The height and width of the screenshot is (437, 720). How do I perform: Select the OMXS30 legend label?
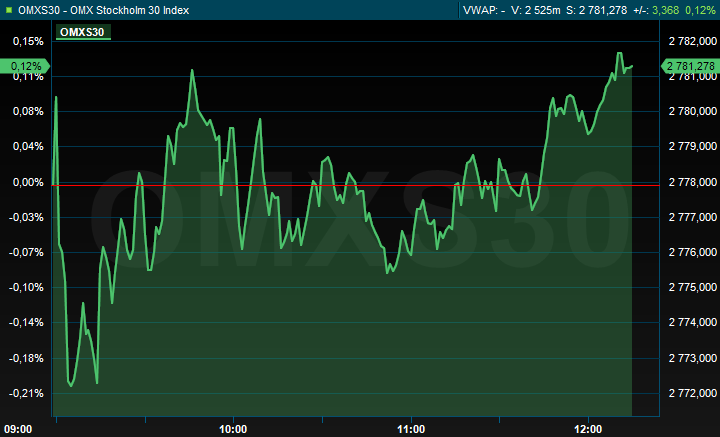pos(81,32)
